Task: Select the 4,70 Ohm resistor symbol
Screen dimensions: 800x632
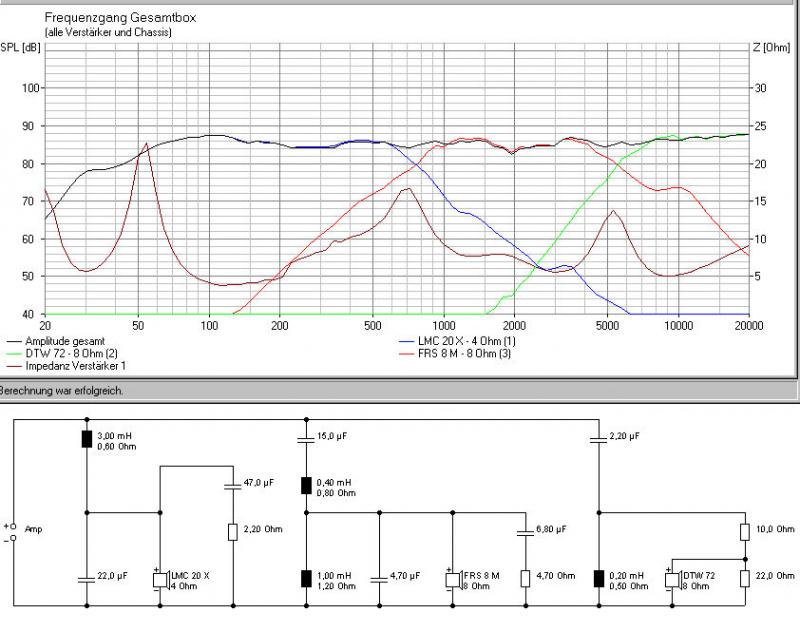Action: [526, 579]
